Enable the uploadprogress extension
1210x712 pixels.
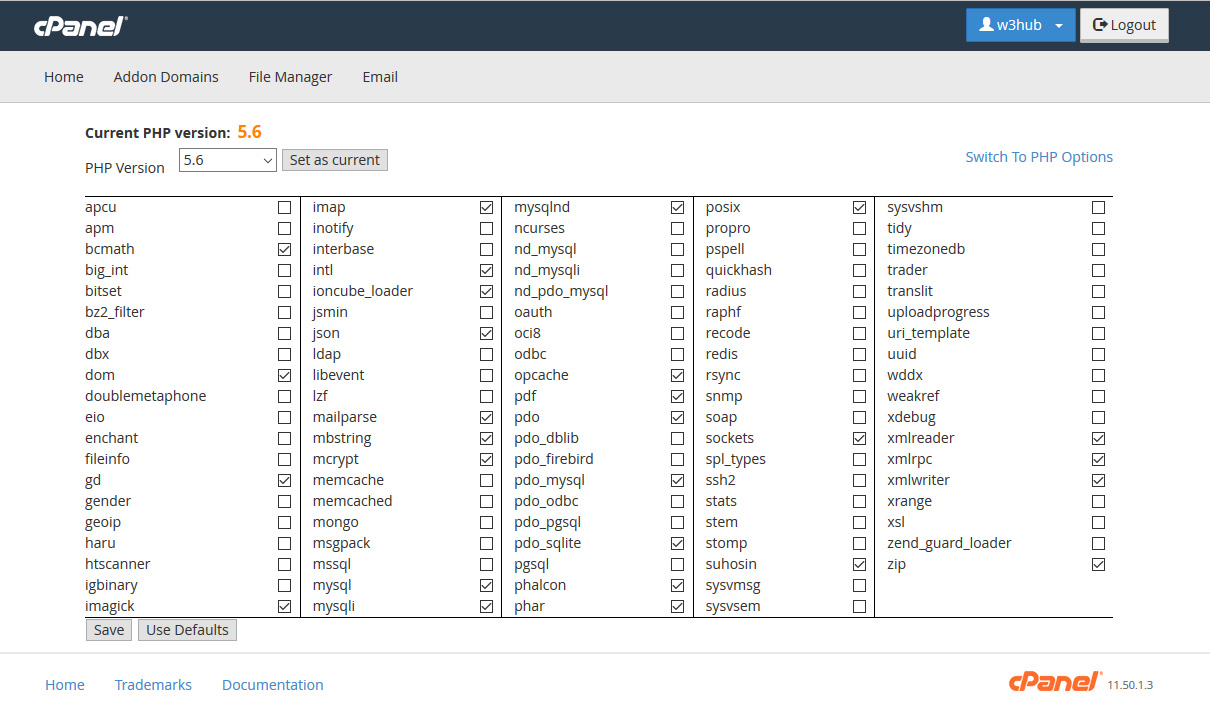click(x=1099, y=312)
